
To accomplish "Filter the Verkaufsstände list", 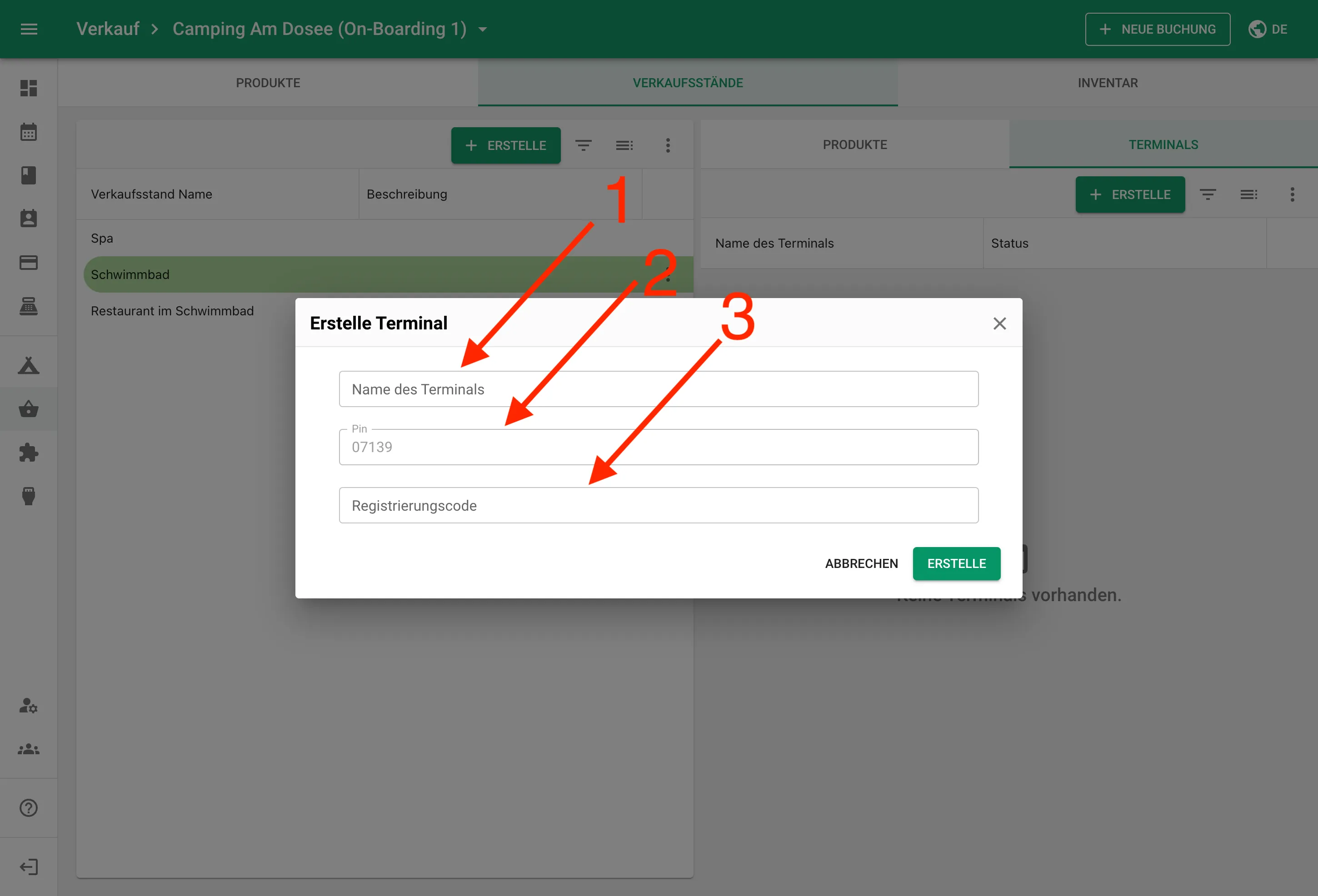I will click(584, 146).
